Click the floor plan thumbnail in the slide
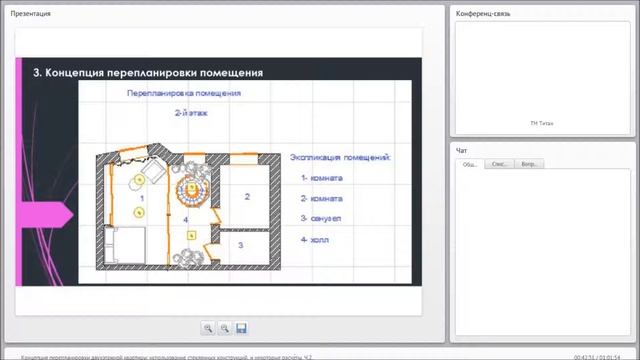The image size is (640, 360). 188,207
